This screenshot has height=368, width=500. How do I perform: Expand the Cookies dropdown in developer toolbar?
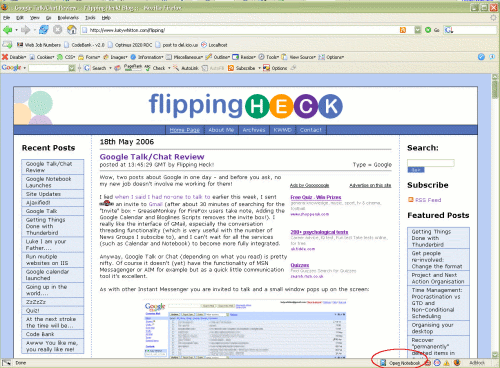coord(43,57)
